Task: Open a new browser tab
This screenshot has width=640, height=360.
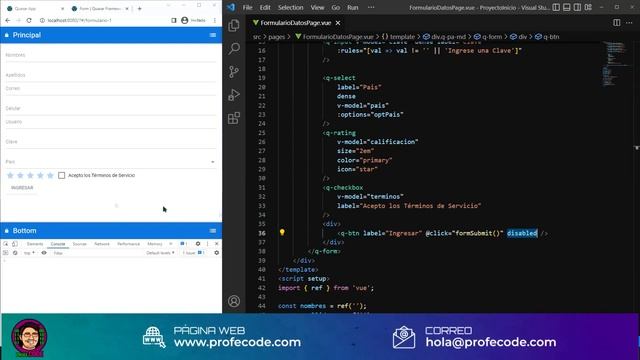Action: 140,8
